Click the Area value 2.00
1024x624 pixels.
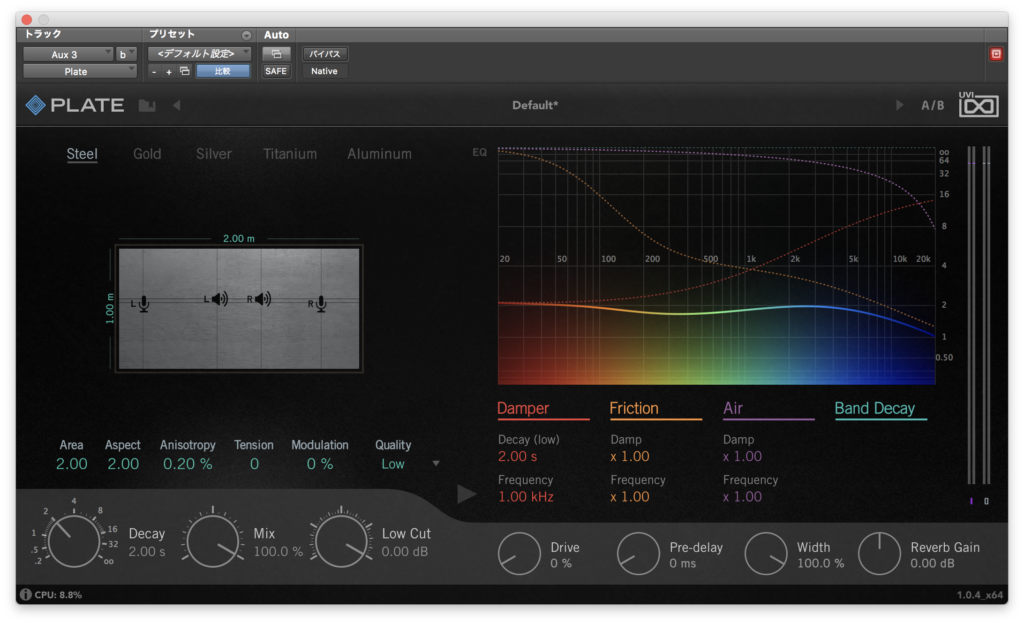click(71, 464)
